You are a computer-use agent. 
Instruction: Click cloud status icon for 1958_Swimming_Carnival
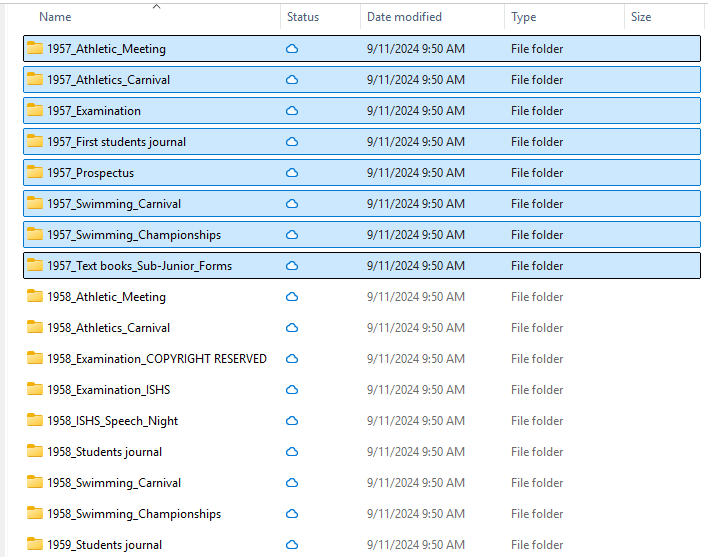293,483
